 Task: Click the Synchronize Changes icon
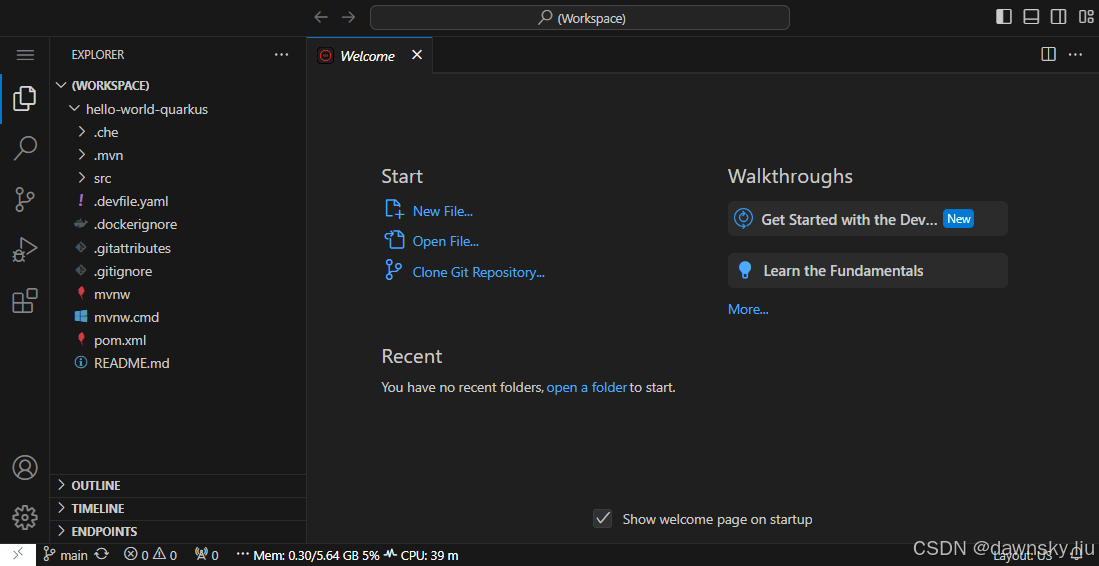pyautogui.click(x=102, y=555)
